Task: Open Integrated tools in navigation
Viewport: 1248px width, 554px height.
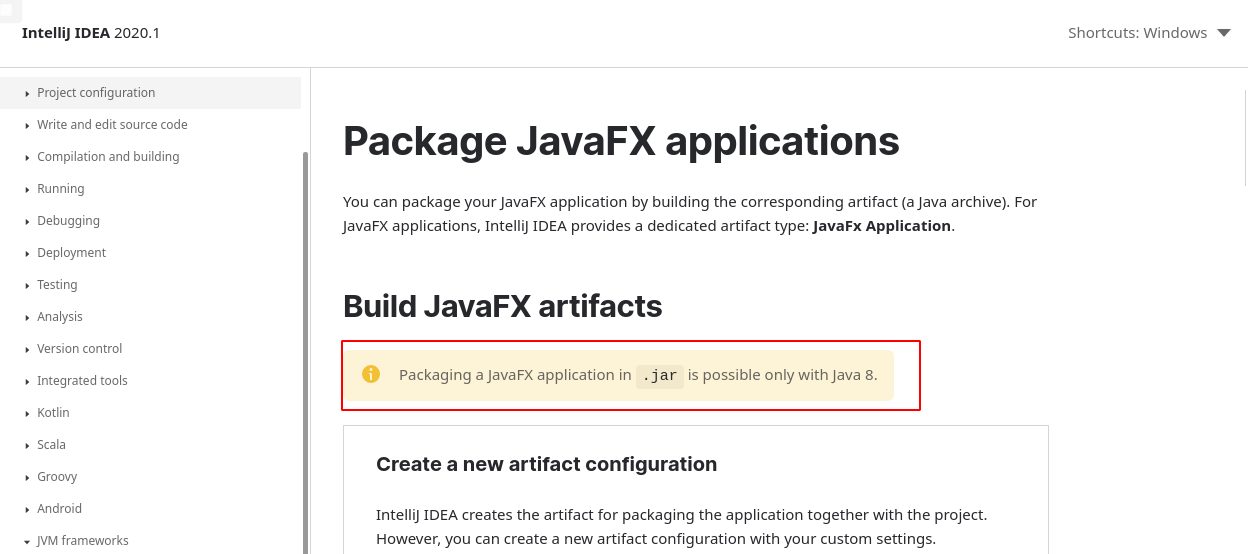Action: tap(82, 381)
